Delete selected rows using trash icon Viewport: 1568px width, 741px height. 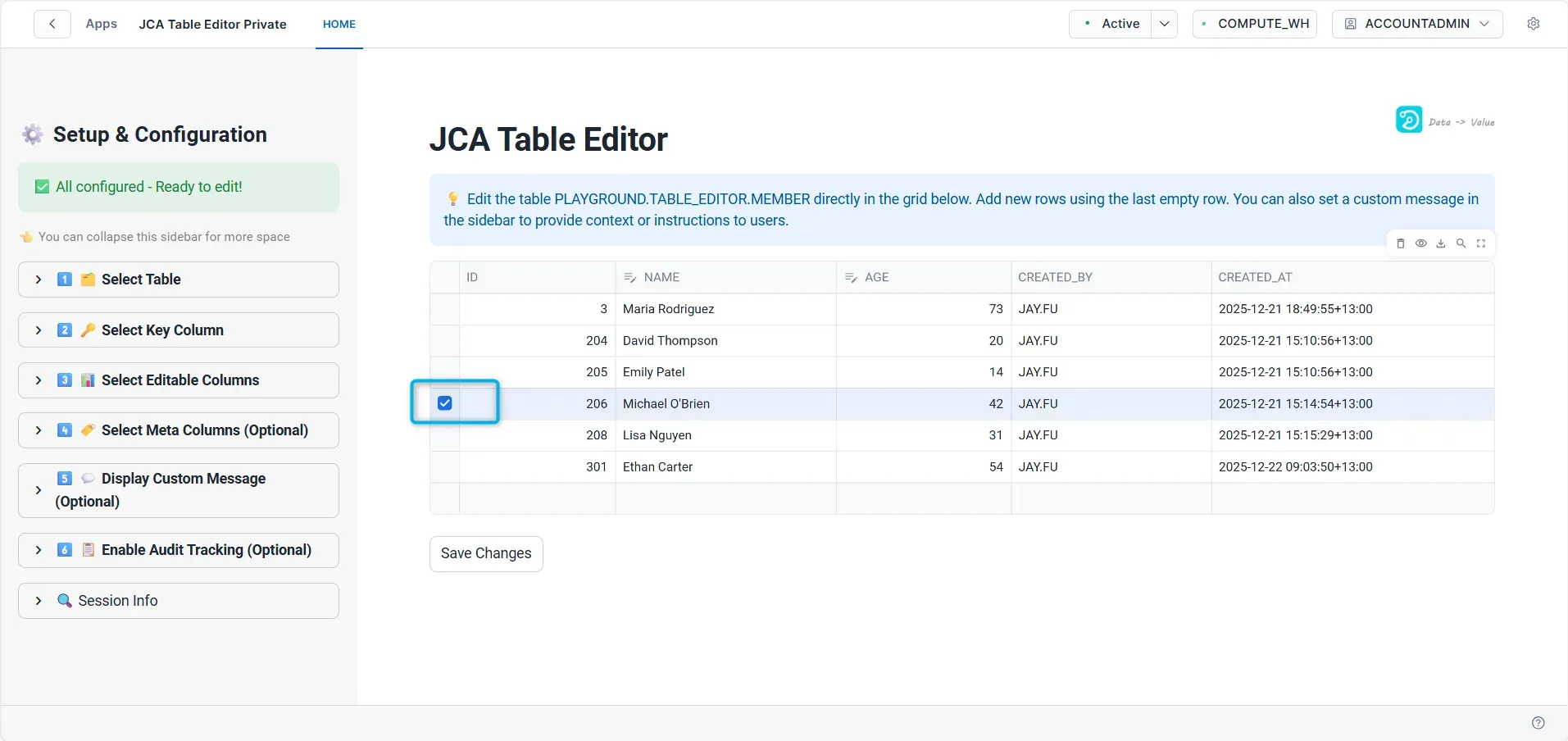1400,243
